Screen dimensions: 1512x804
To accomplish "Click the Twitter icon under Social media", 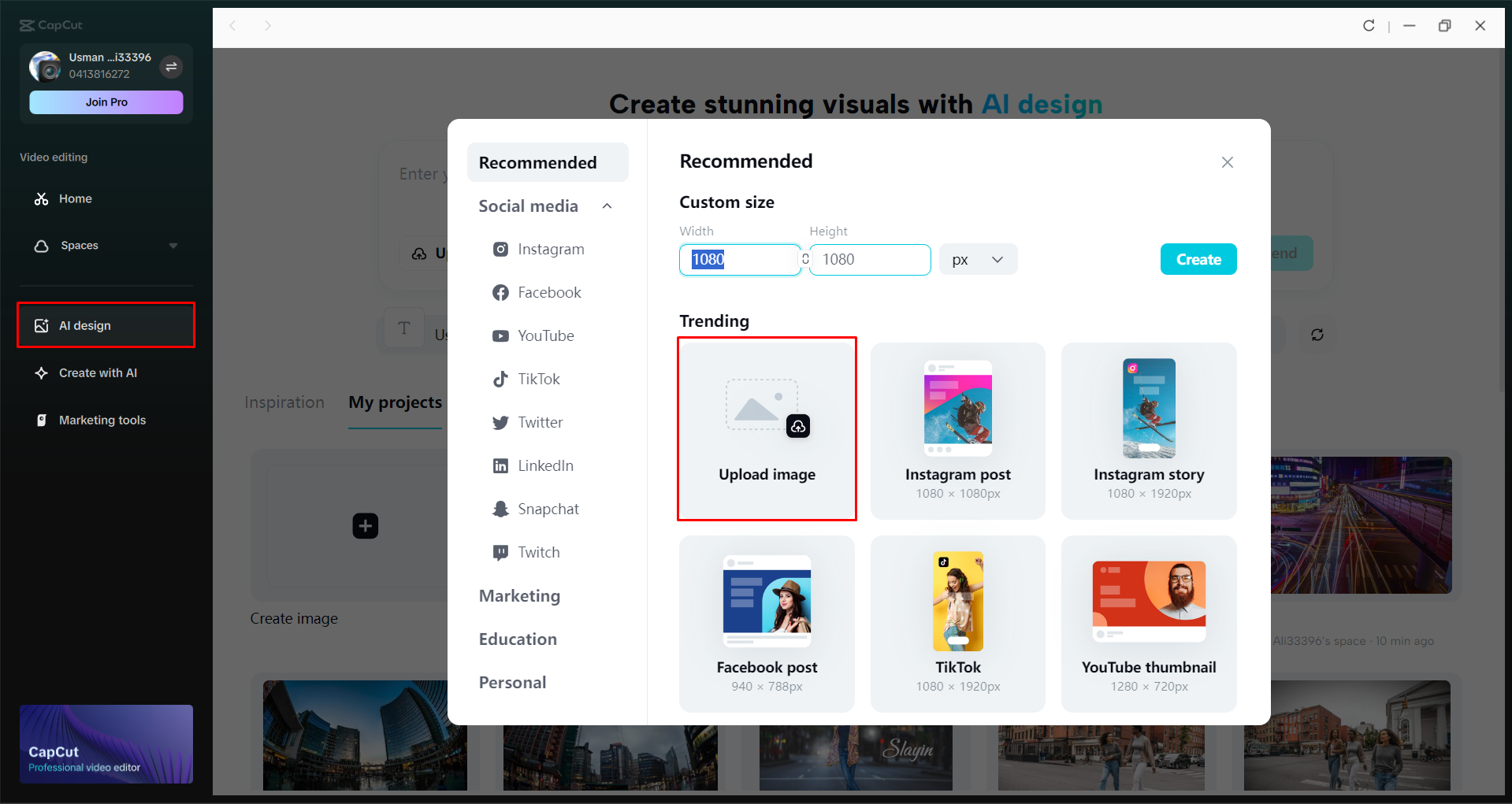I will click(501, 422).
